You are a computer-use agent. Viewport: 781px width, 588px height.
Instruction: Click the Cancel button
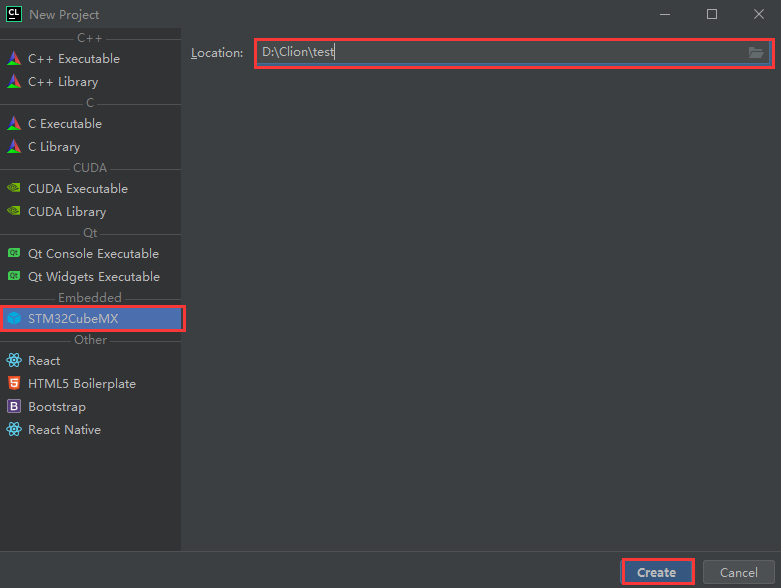738,572
